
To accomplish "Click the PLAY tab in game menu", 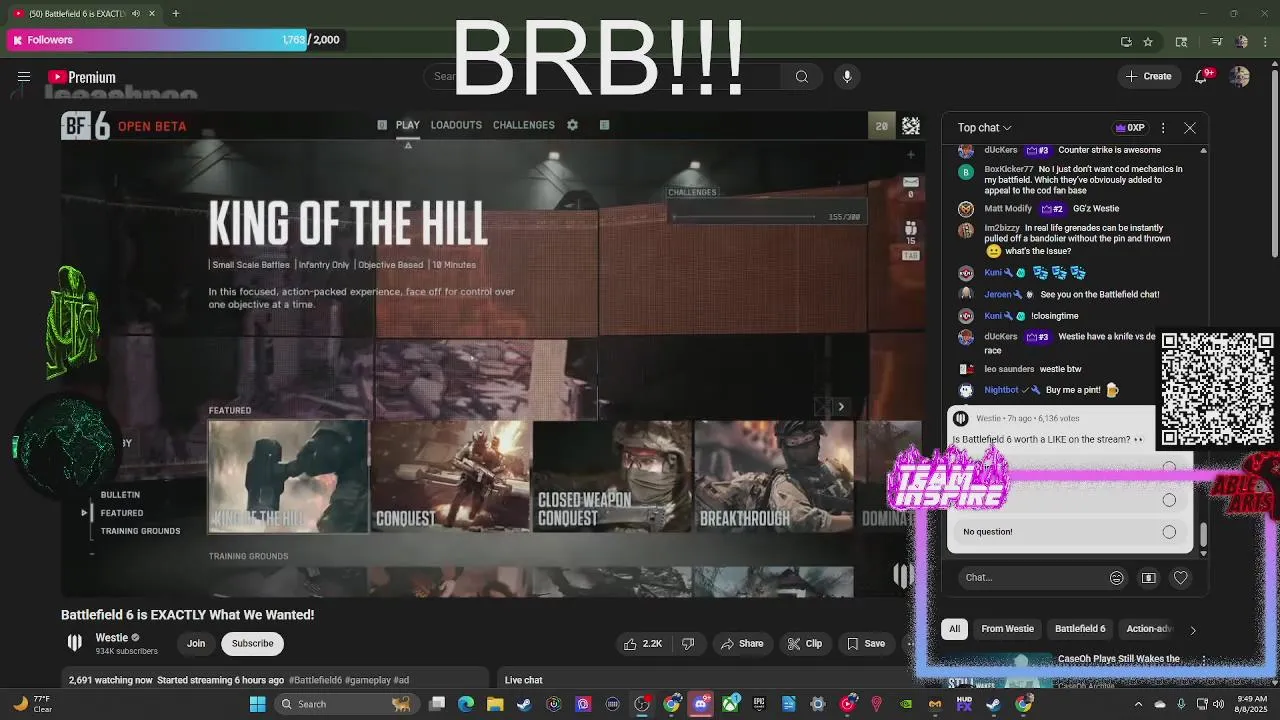I will [x=407, y=125].
